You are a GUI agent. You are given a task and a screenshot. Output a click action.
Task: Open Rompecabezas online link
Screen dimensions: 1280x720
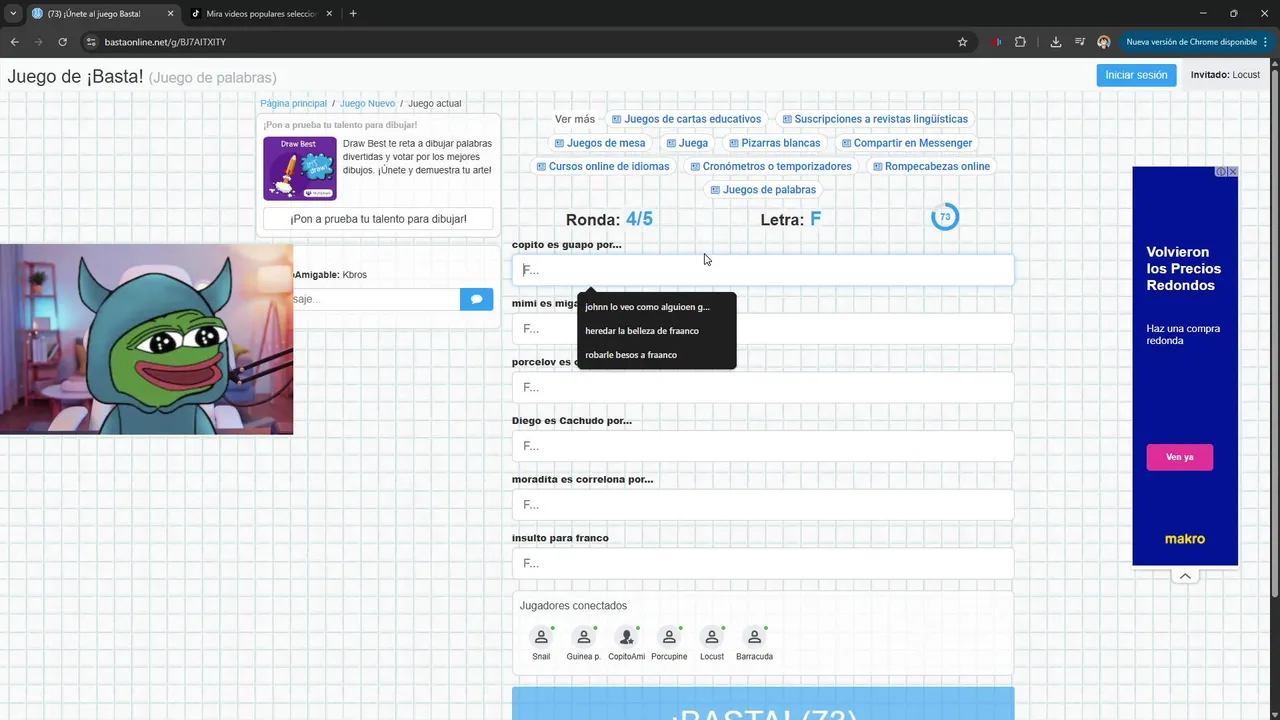[x=931, y=166]
